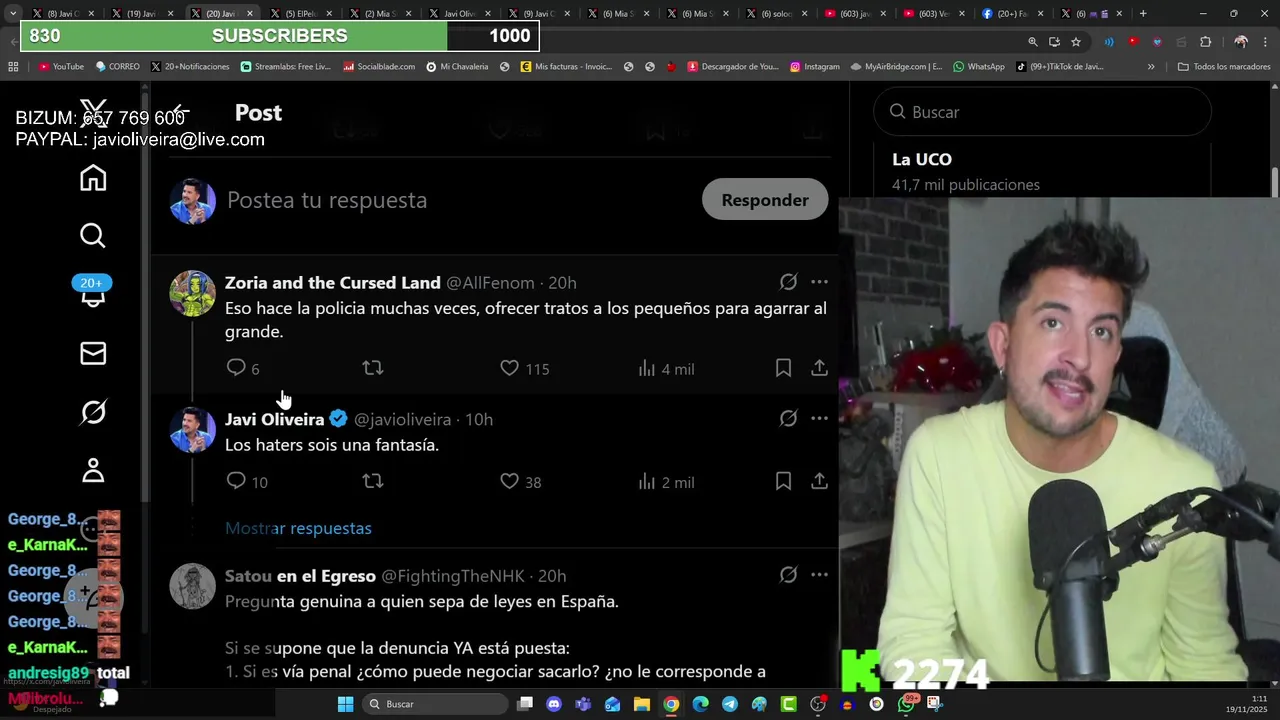Open 'Todos los marcadores' folder
The width and height of the screenshot is (1280, 720).
tap(1224, 67)
